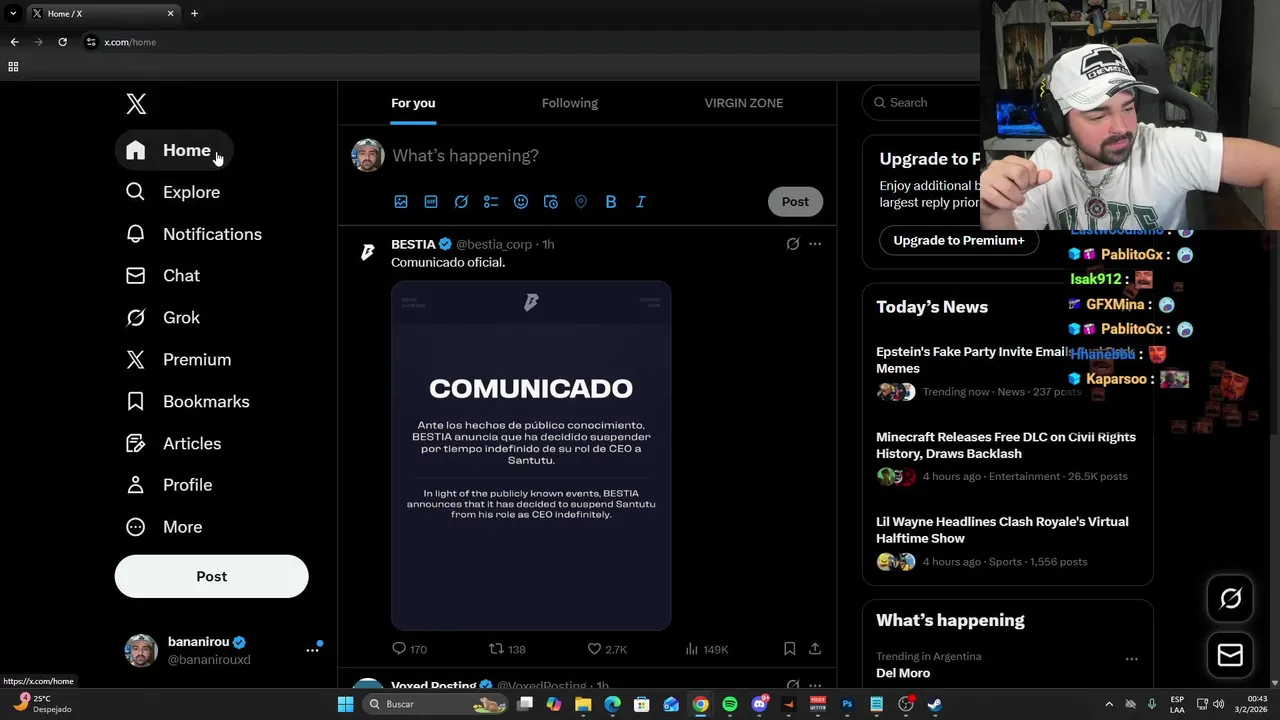This screenshot has width=1280, height=720.
Task: Add a poll via composer icon
Action: point(491,202)
